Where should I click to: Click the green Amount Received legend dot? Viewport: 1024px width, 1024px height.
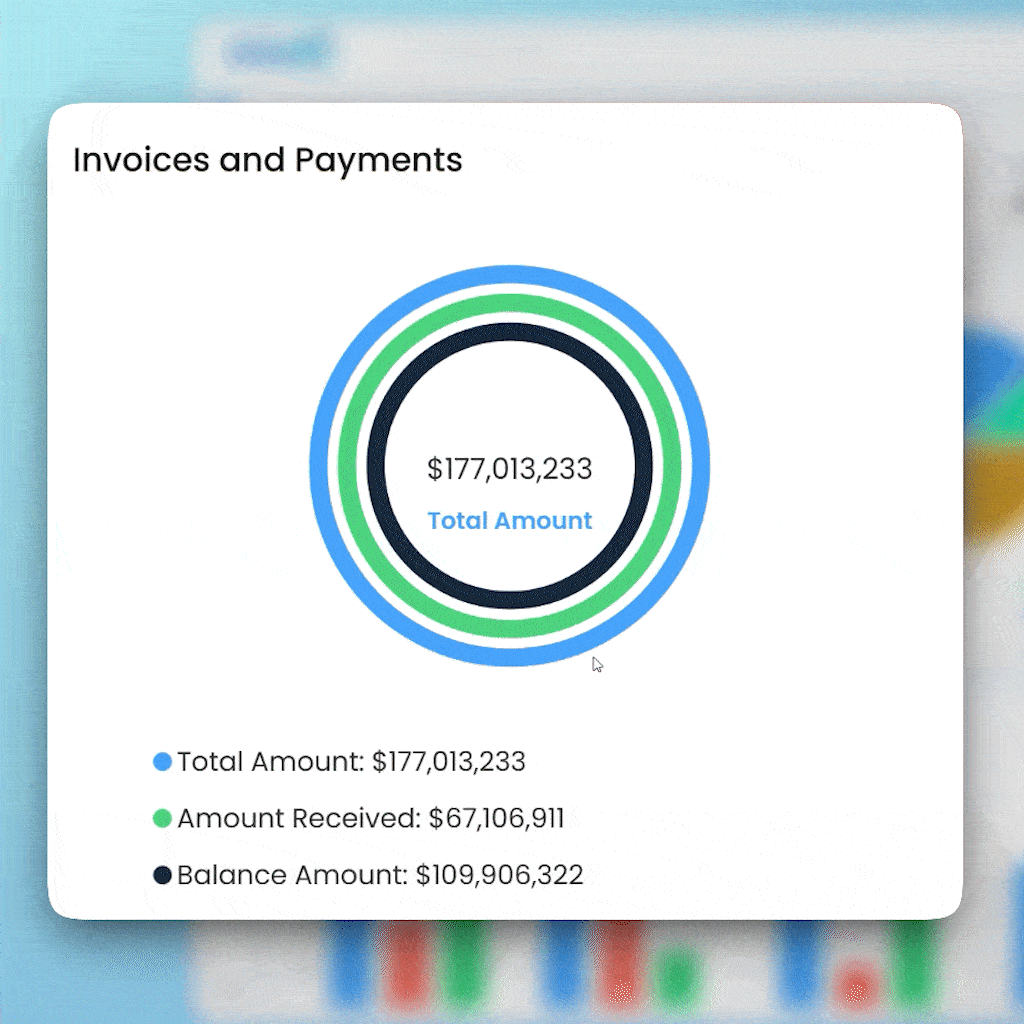[x=162, y=818]
